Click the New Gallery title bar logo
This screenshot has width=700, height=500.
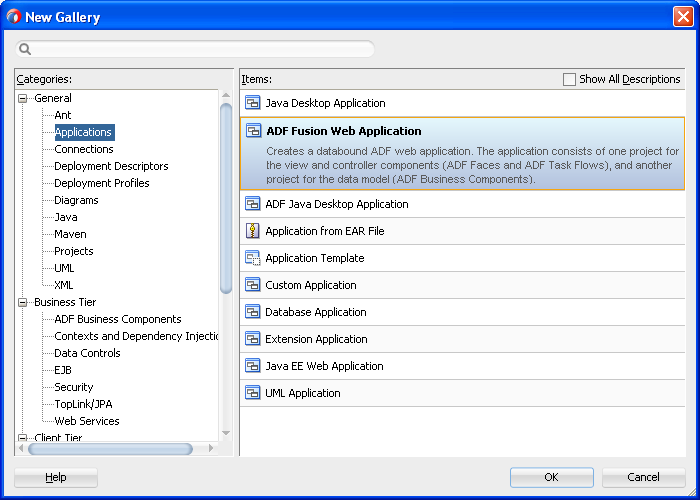13,17
